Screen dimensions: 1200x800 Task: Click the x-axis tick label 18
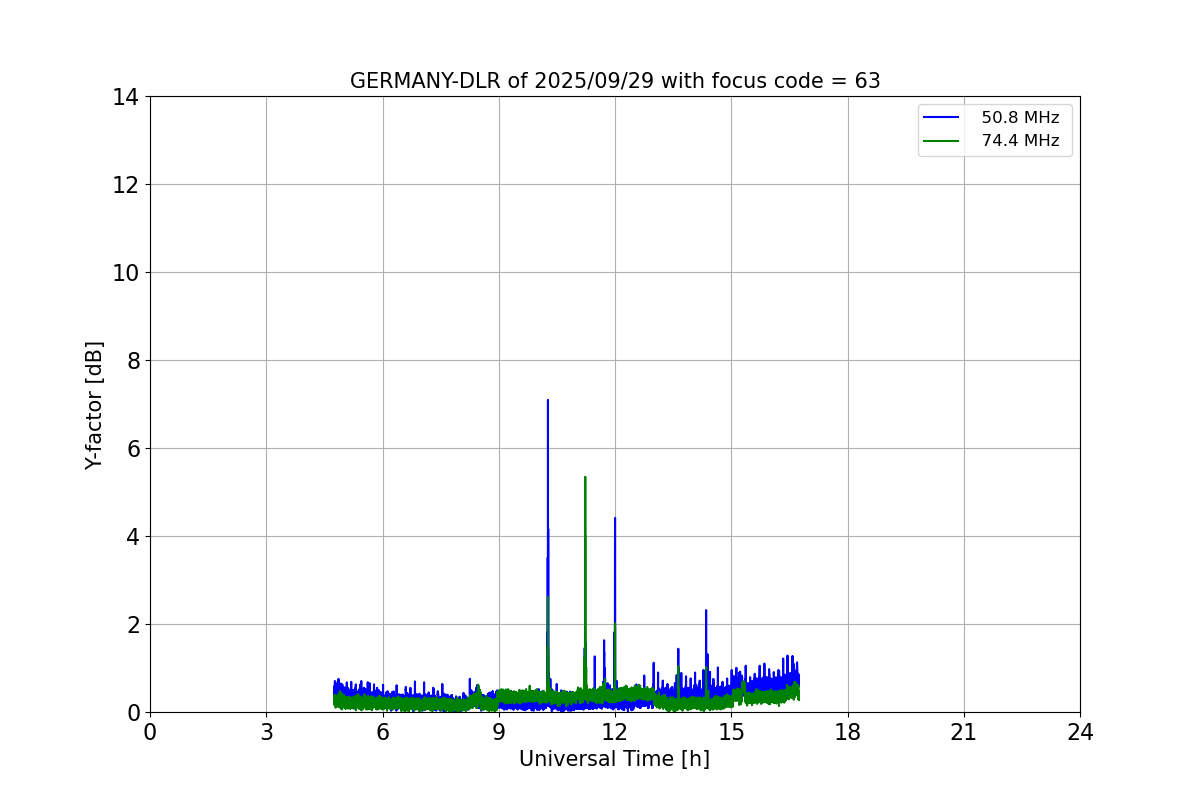[848, 732]
